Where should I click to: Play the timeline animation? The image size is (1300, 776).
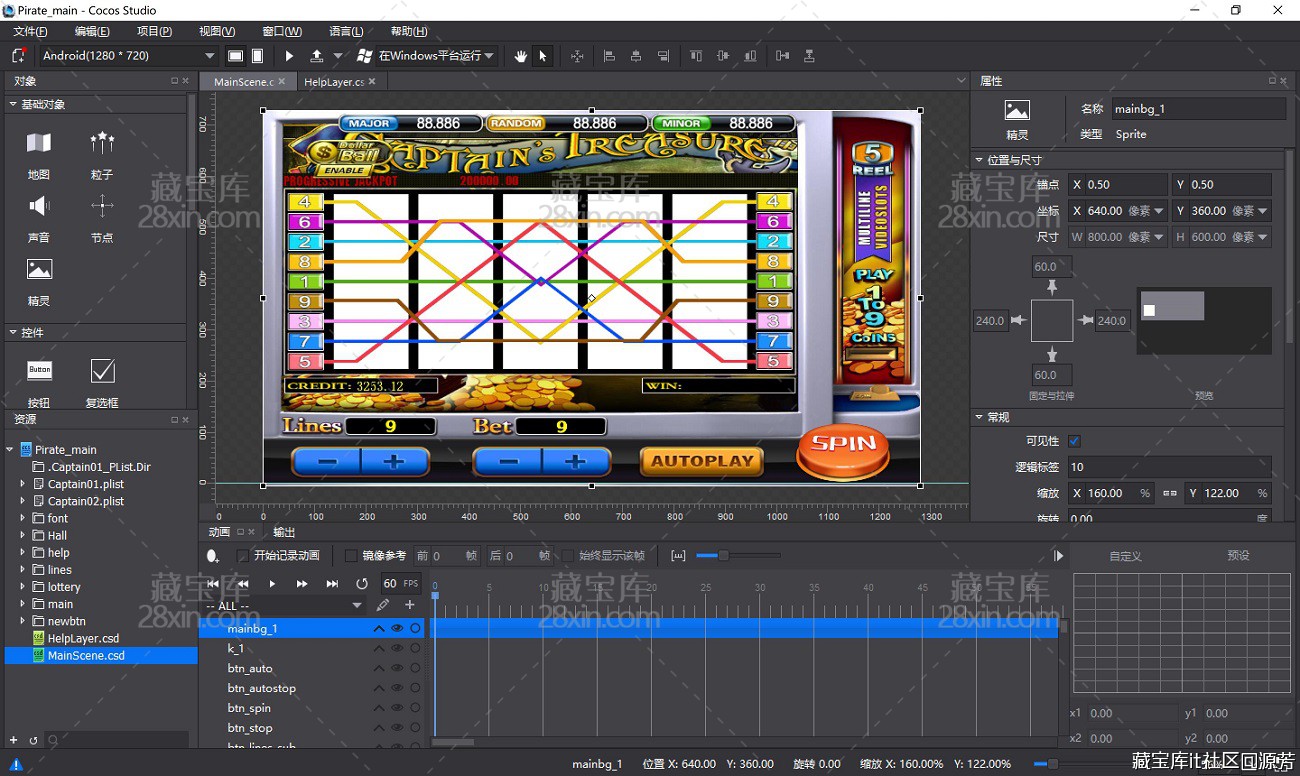272,583
